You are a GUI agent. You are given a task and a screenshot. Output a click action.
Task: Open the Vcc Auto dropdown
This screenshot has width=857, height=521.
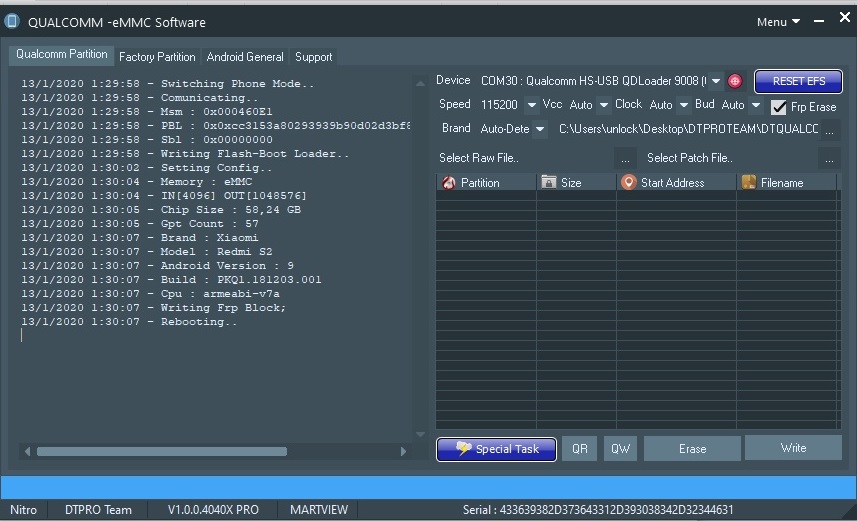pyautogui.click(x=603, y=104)
